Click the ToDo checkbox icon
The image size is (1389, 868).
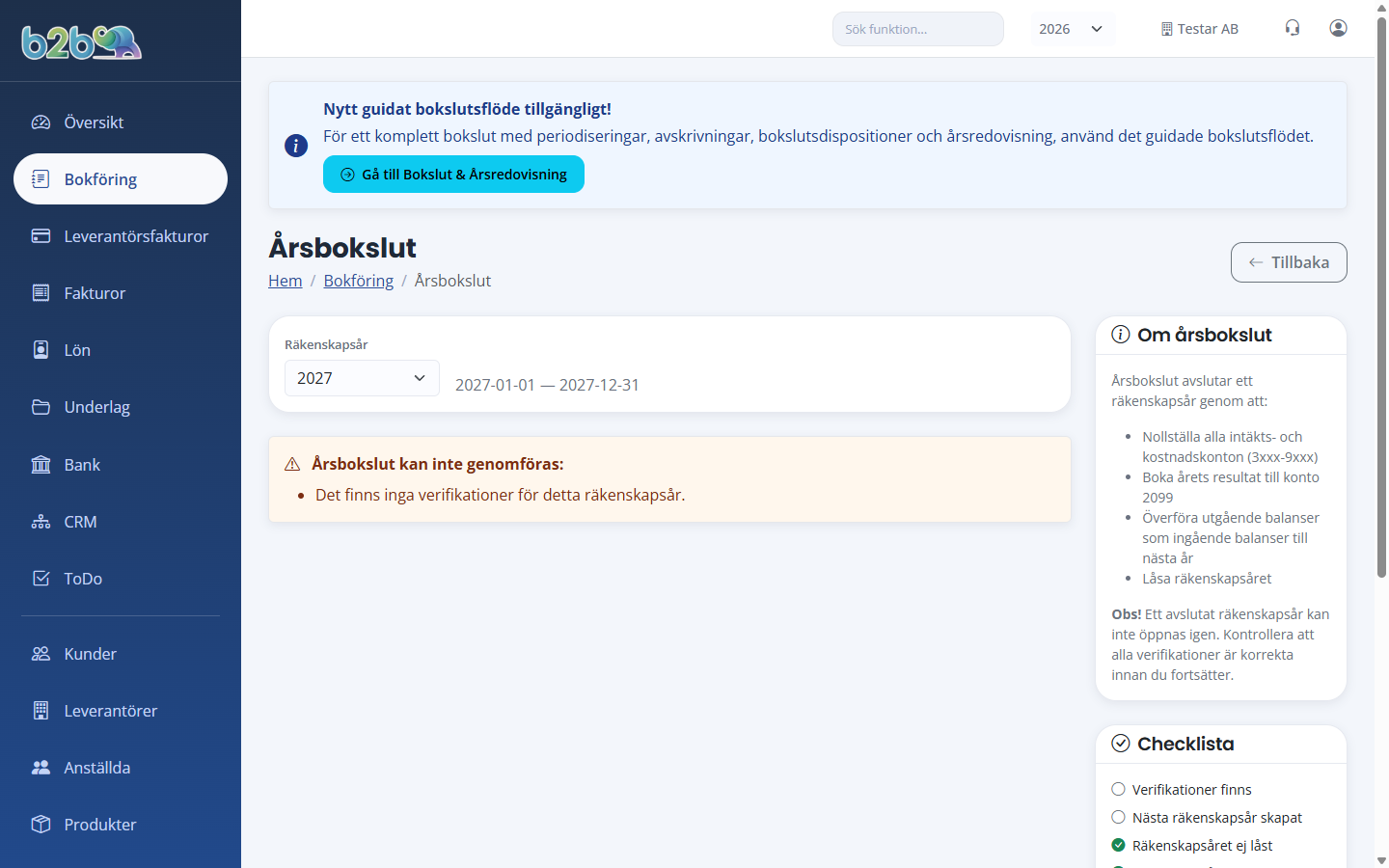click(41, 579)
